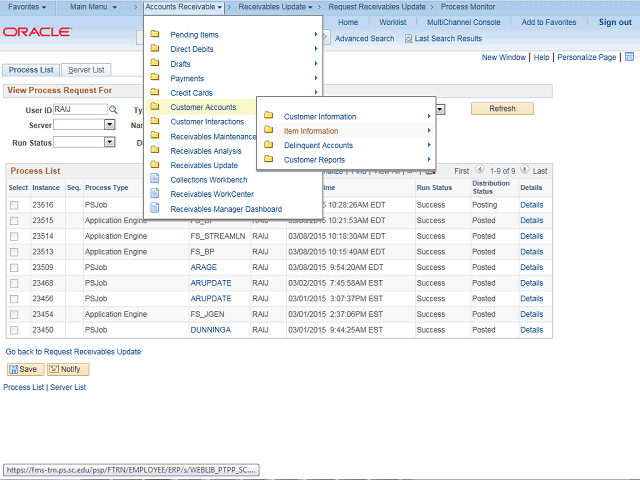Click the Notify button
Screen dimensions: 640x480
click(x=68, y=369)
